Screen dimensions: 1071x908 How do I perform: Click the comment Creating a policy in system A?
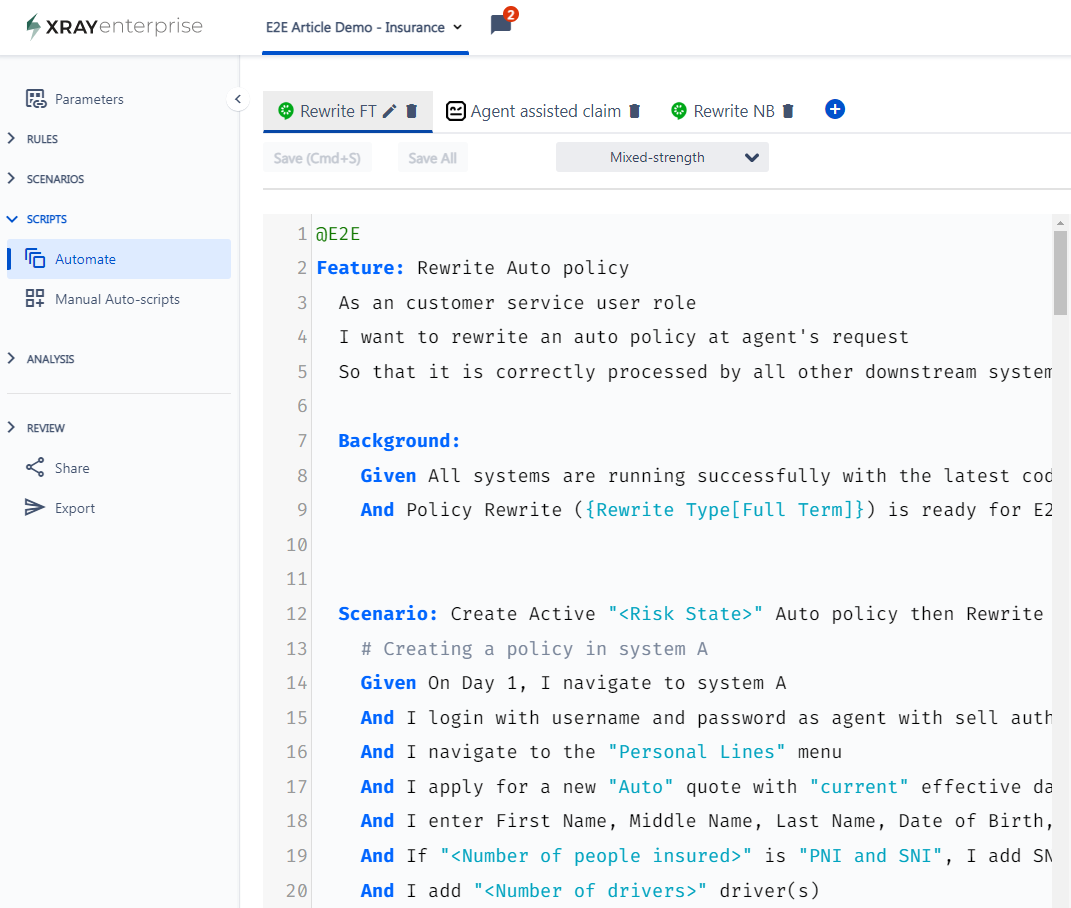[534, 648]
